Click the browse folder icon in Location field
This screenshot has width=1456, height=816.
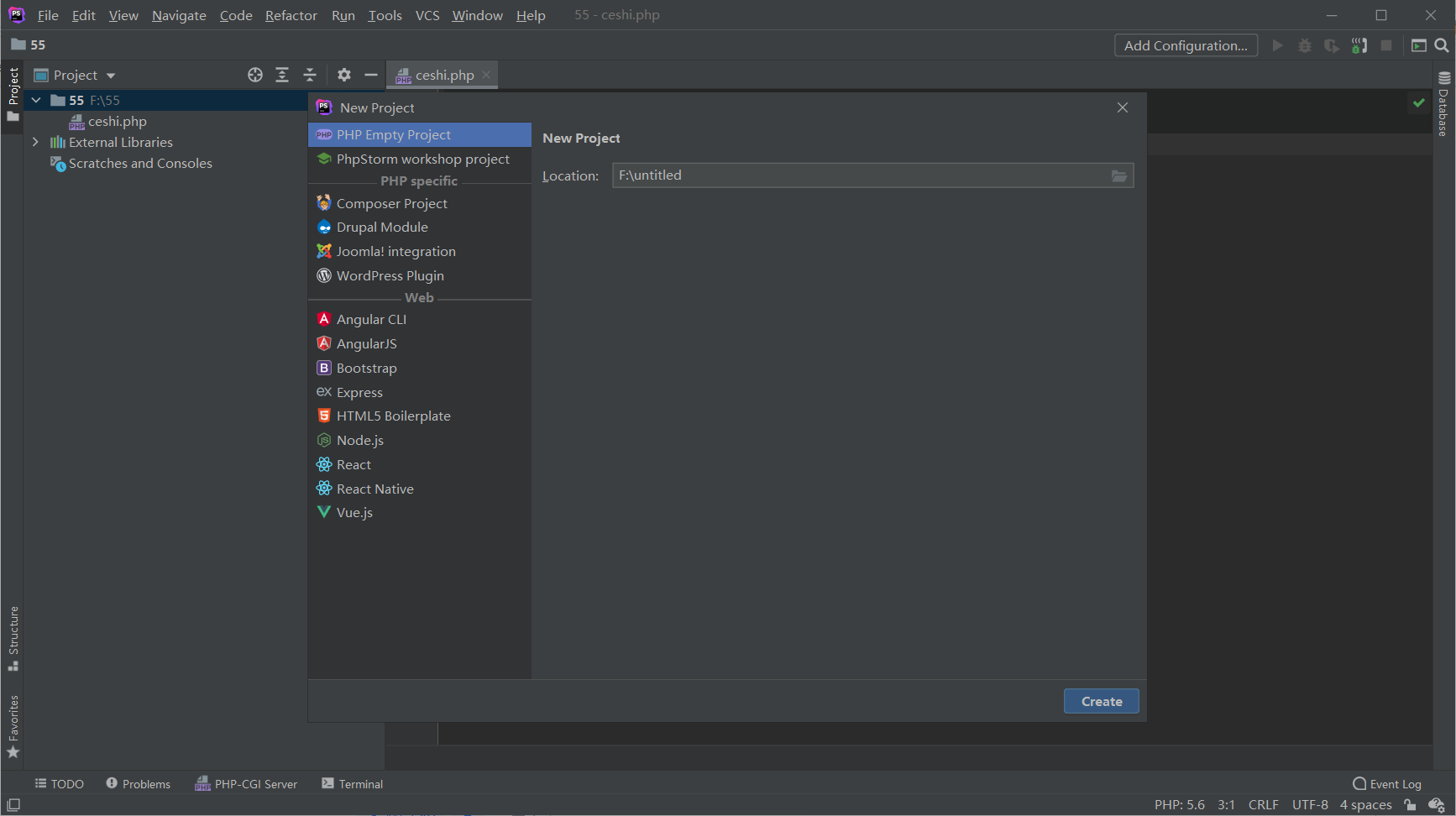[x=1119, y=175]
